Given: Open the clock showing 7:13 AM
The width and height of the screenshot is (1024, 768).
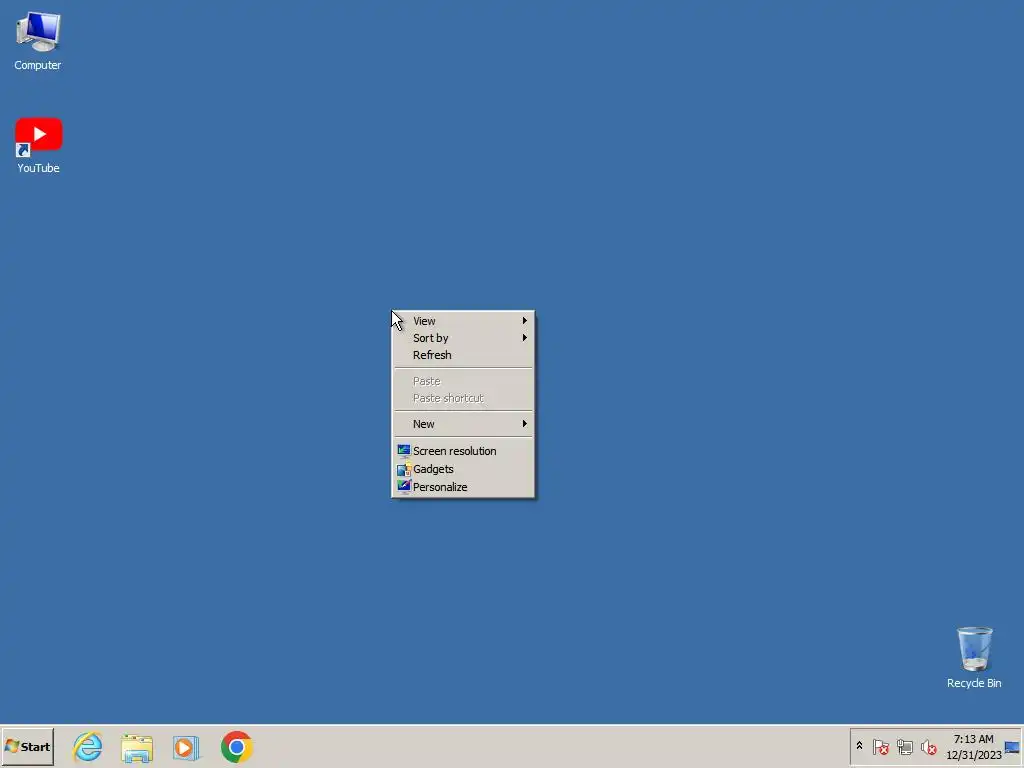Looking at the screenshot, I should point(973,739).
